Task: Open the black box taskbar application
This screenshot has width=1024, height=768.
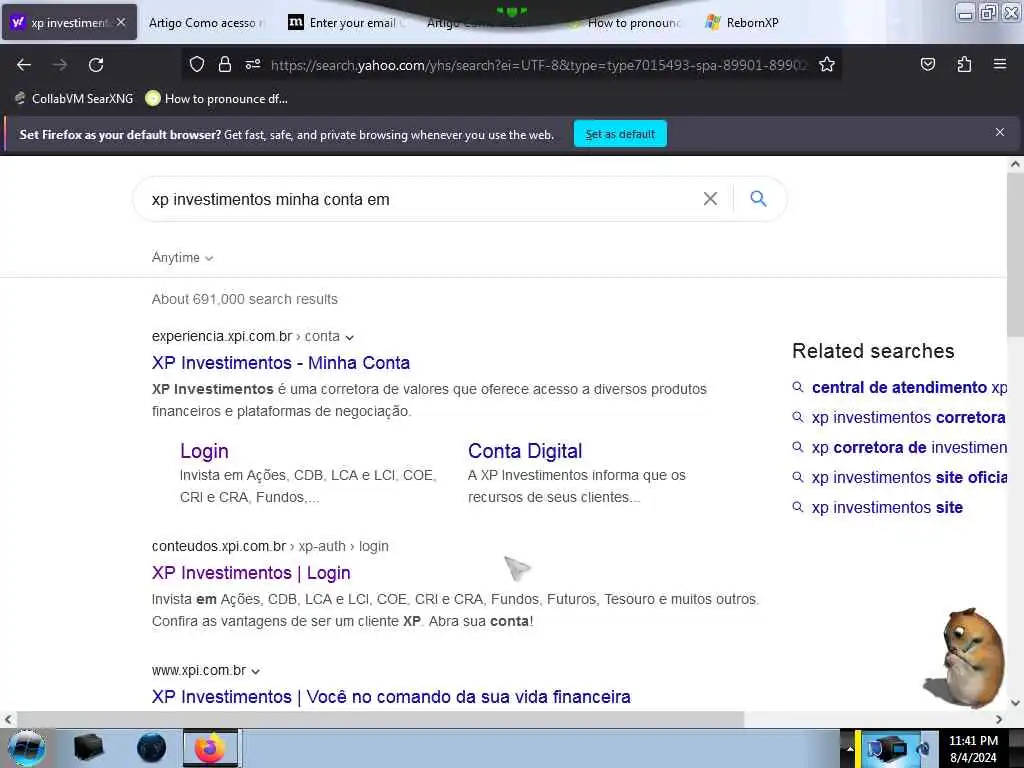Action: click(88, 748)
